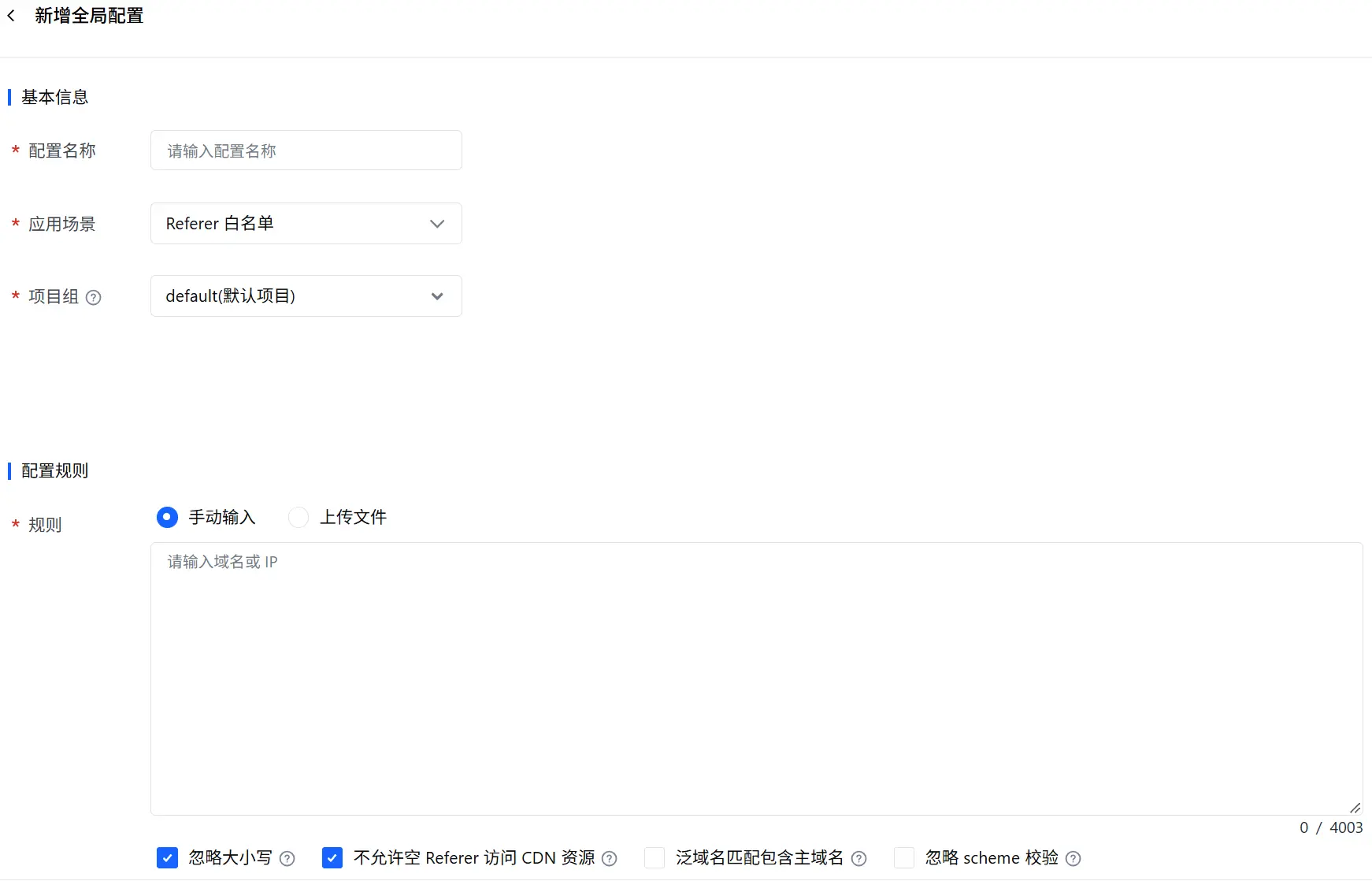Select the 手动输入 radio option
Viewport: 1372px width, 881px height.
click(x=167, y=517)
